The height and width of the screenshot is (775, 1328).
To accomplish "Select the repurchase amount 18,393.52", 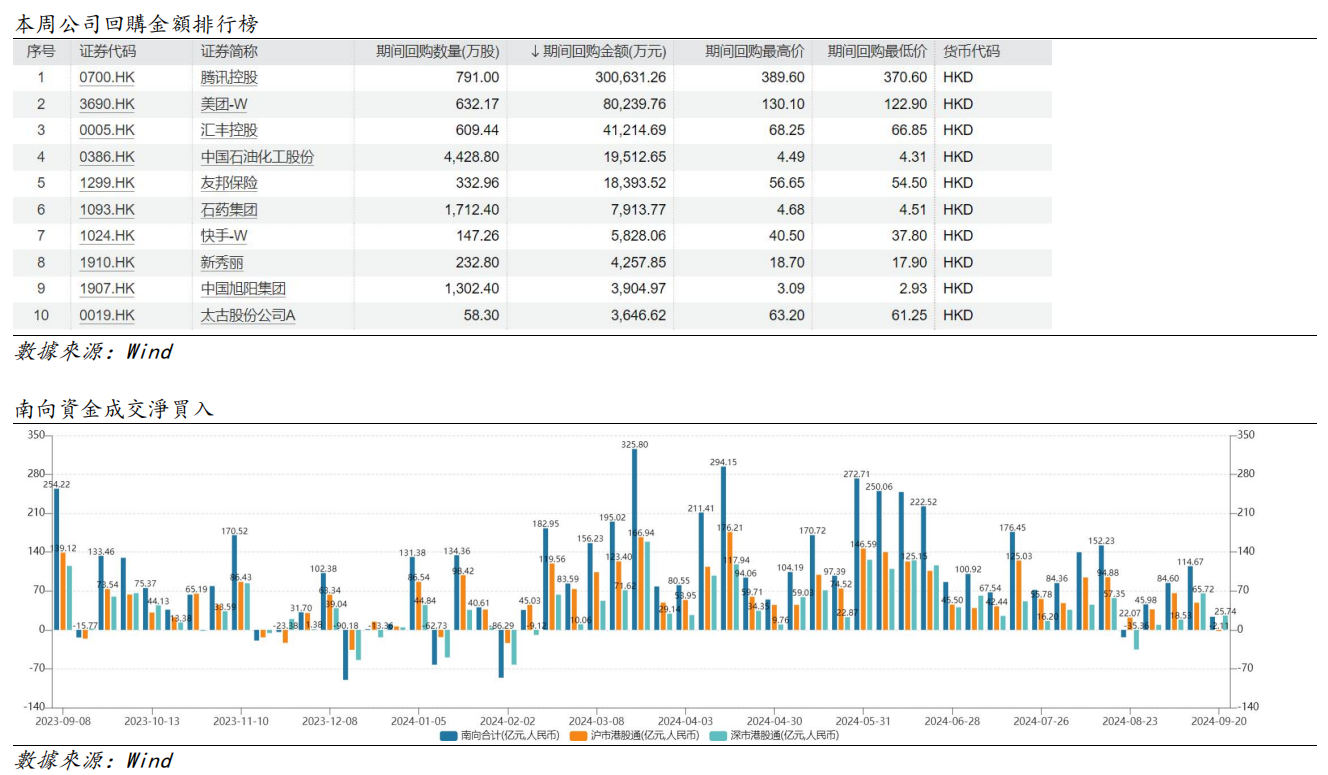I will (x=634, y=183).
